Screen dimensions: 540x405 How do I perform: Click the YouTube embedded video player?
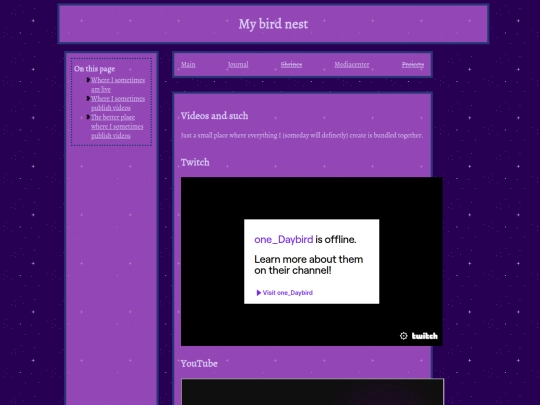(x=312, y=392)
